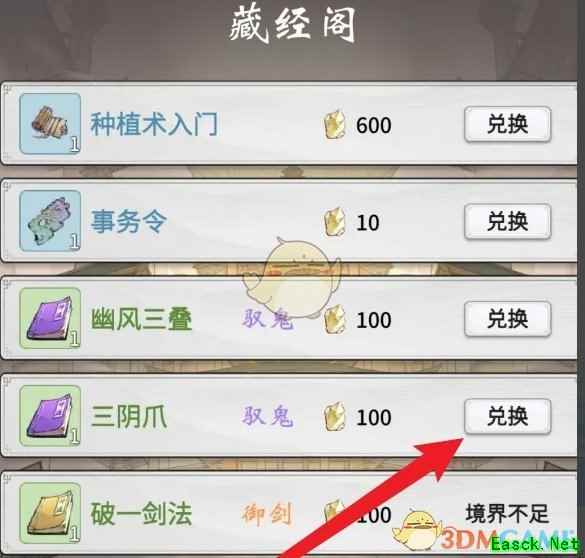Click the 境界不足 label on 破一剑法
This screenshot has width=585, height=558.
[x=507, y=514]
